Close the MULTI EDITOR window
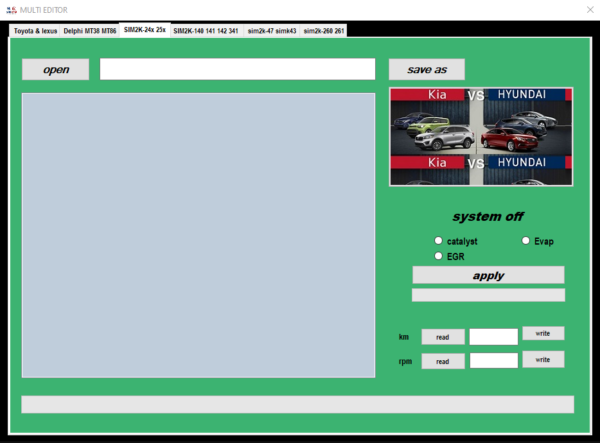Screen dimensions: 600x443 [x=590, y=10]
